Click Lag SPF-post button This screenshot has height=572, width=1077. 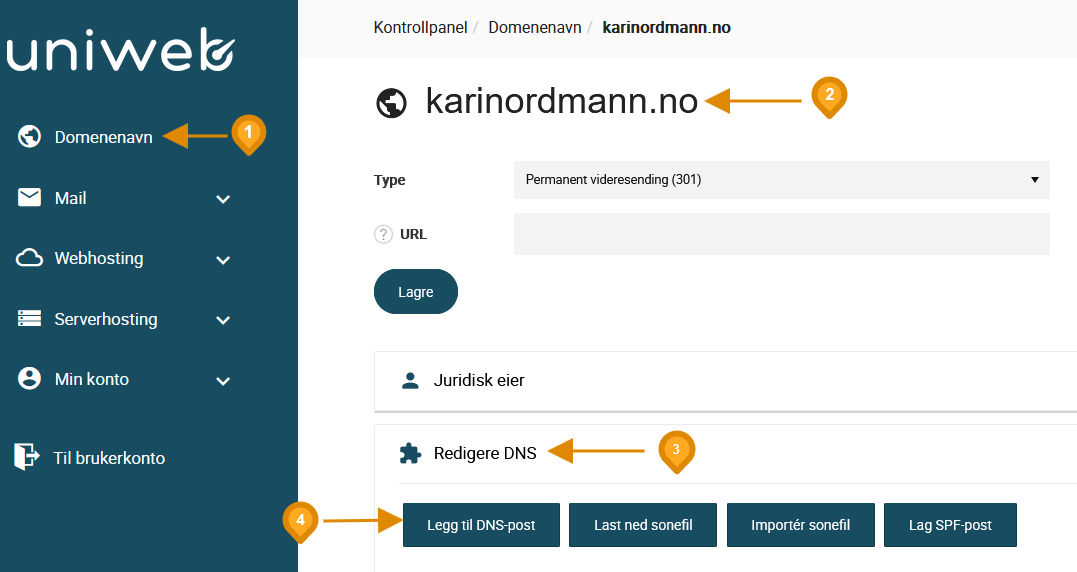(950, 525)
